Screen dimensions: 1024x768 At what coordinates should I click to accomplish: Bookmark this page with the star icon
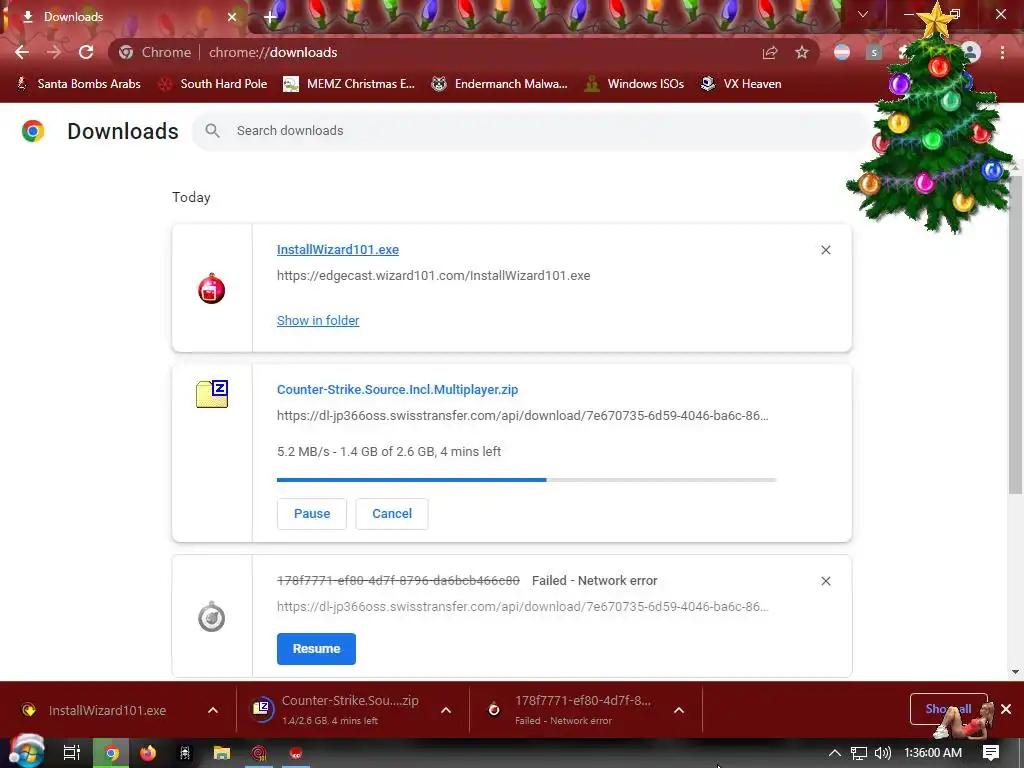(802, 52)
